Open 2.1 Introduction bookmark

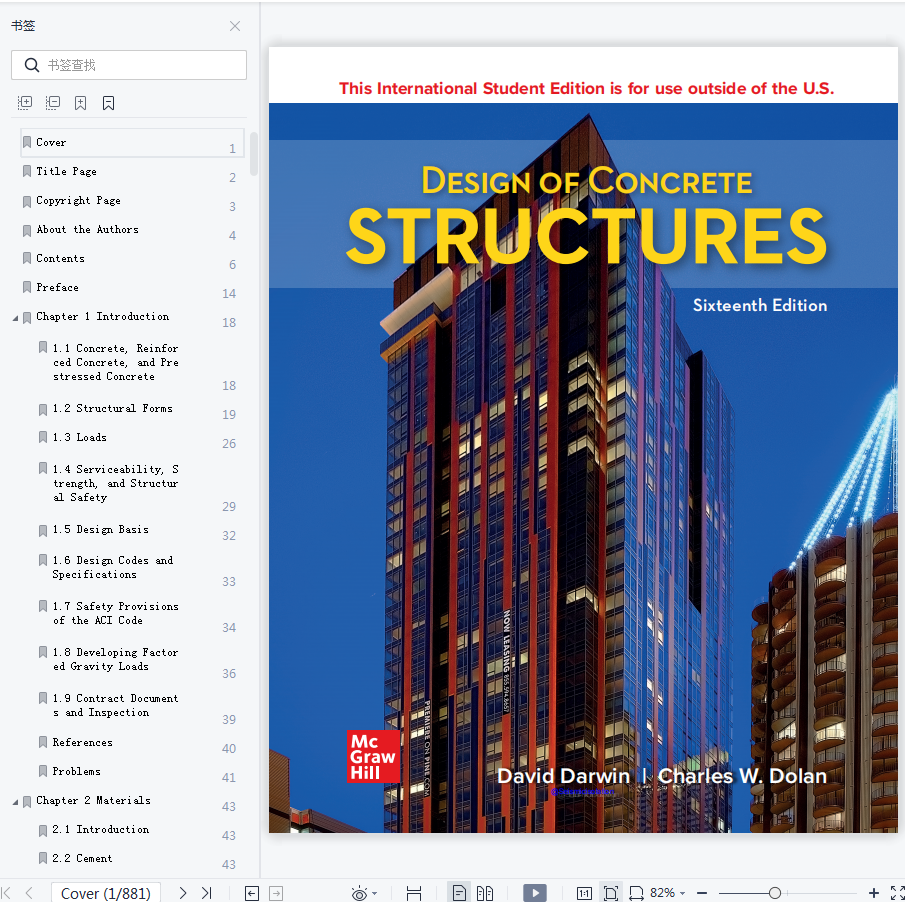[100, 829]
